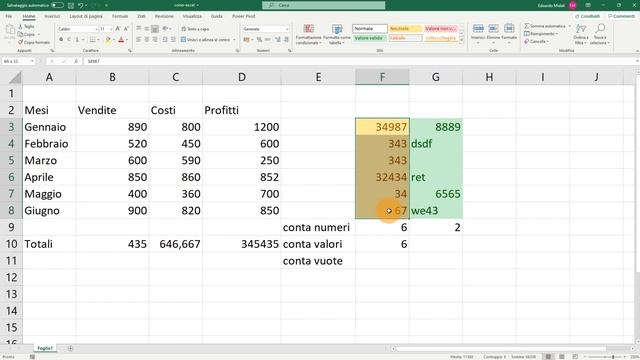Click the percent style icon
Viewport: 640px width, 360px height.
coord(259,40)
